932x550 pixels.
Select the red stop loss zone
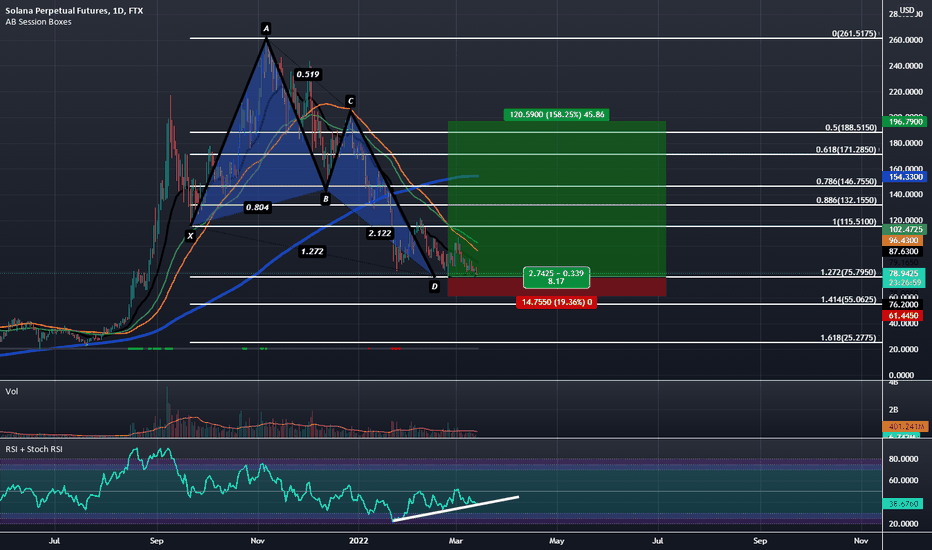(556, 287)
